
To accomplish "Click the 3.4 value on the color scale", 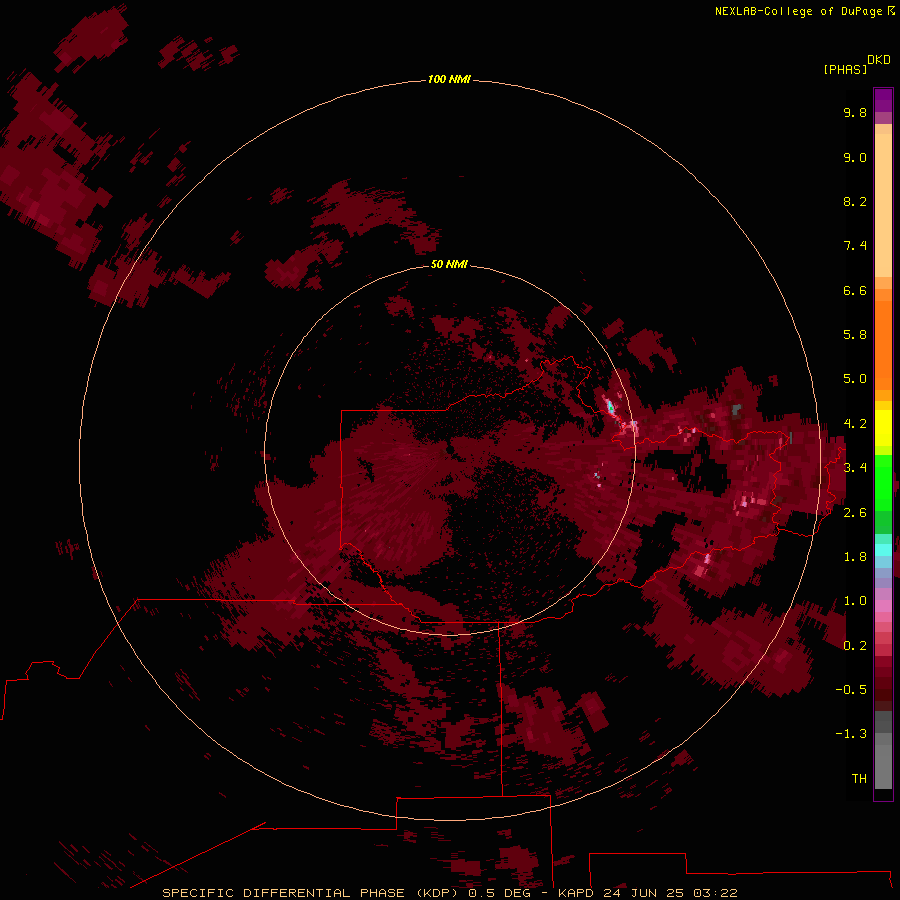I will pyautogui.click(x=855, y=468).
